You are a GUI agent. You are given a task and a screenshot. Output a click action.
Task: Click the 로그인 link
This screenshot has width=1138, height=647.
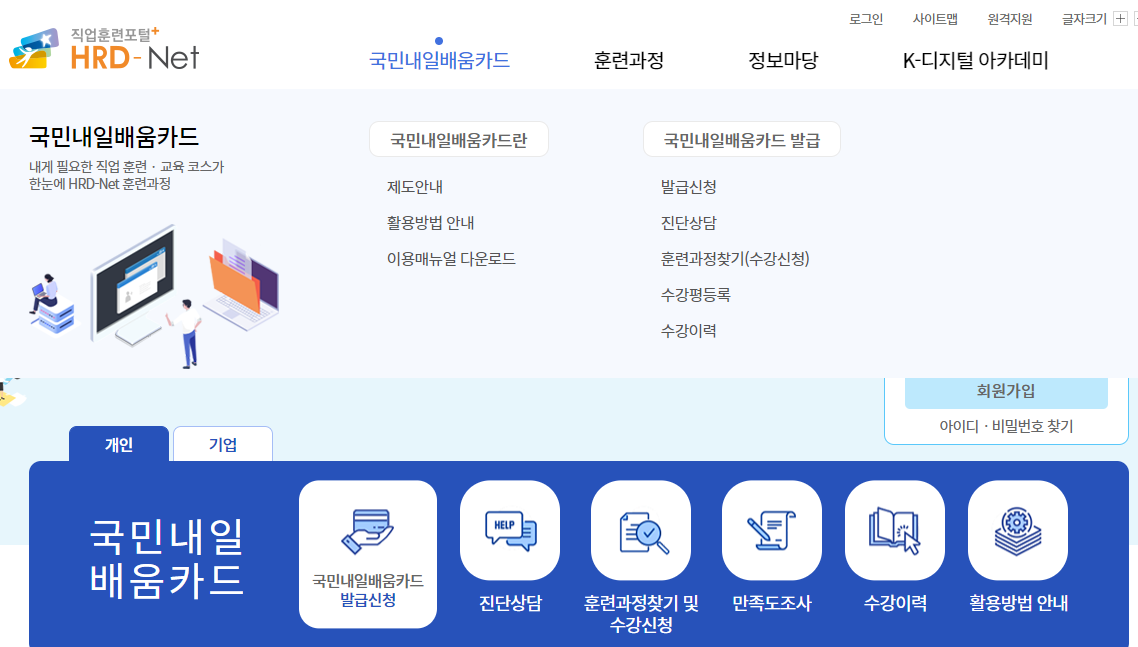[x=866, y=19]
